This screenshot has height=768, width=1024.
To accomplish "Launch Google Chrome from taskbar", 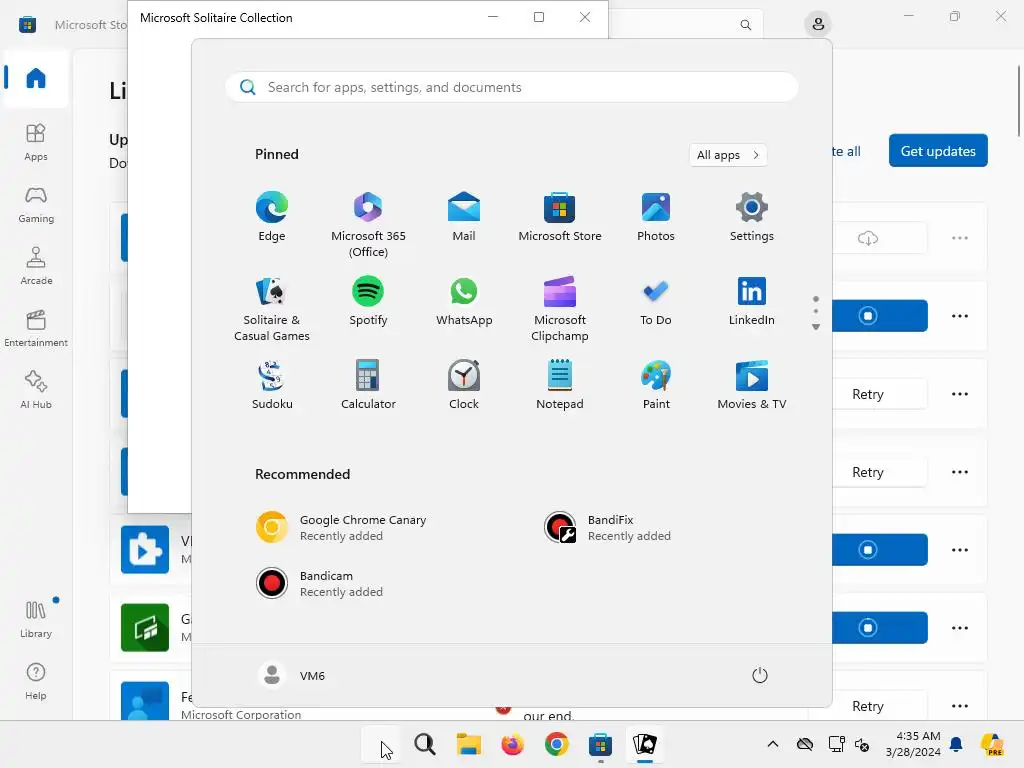I will coord(556,744).
